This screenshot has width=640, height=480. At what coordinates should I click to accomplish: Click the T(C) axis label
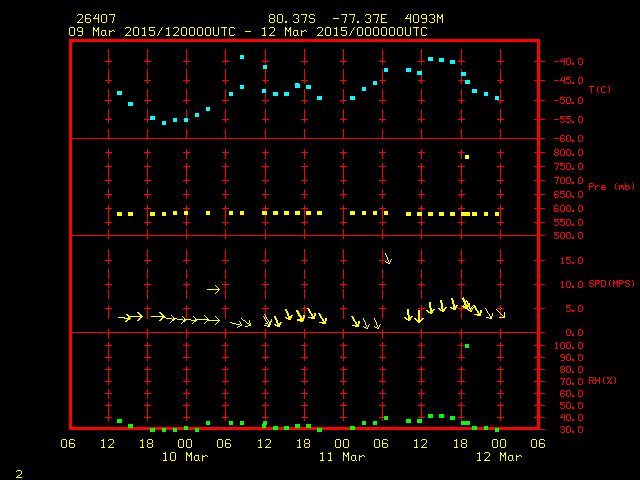(600, 89)
